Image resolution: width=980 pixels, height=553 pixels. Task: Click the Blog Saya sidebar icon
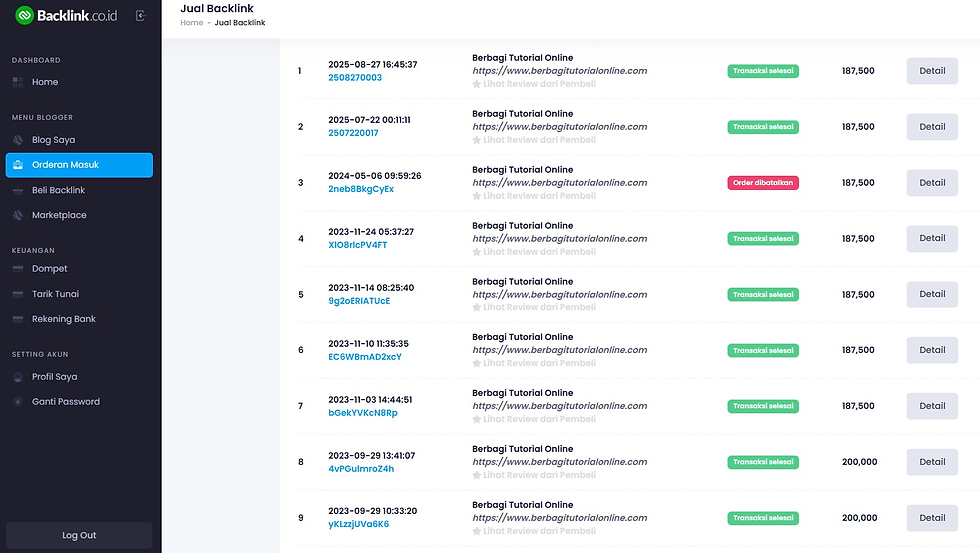click(x=18, y=140)
